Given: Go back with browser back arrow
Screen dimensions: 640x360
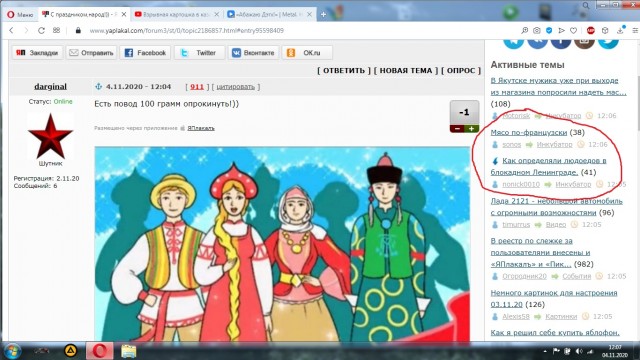Looking at the screenshot, I should pyautogui.click(x=11, y=30).
